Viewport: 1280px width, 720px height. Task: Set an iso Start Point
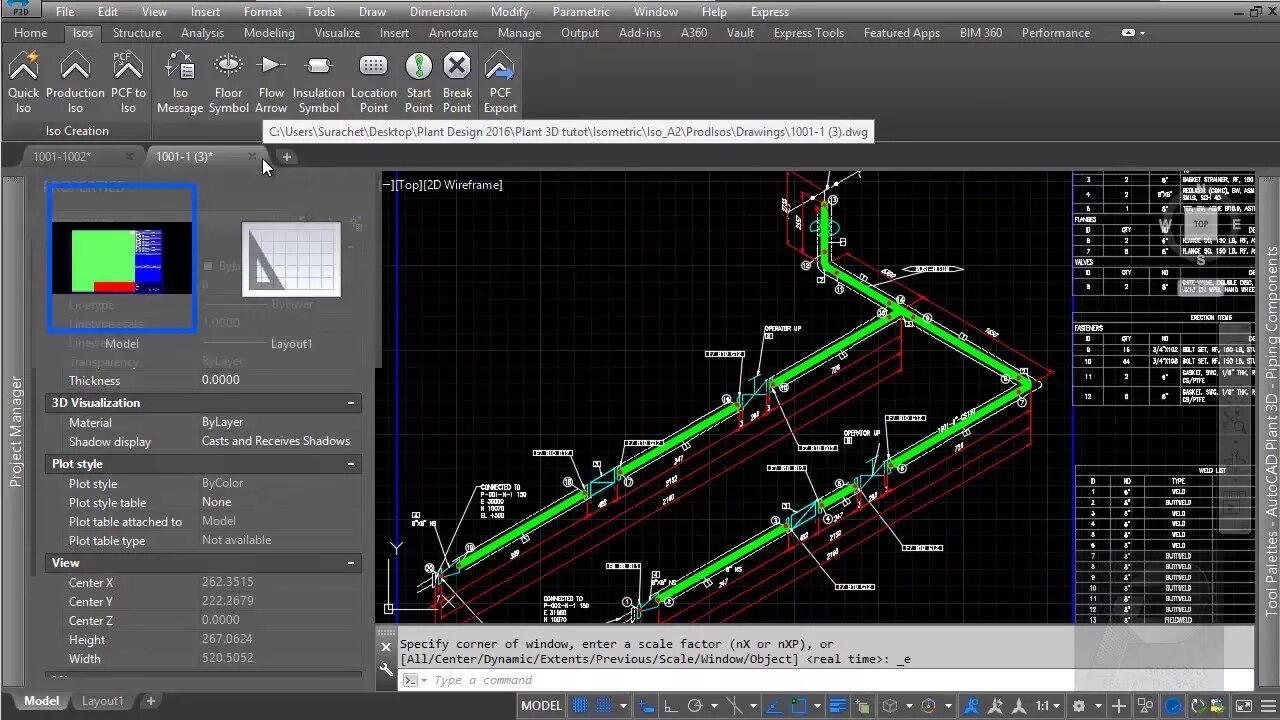tap(419, 83)
